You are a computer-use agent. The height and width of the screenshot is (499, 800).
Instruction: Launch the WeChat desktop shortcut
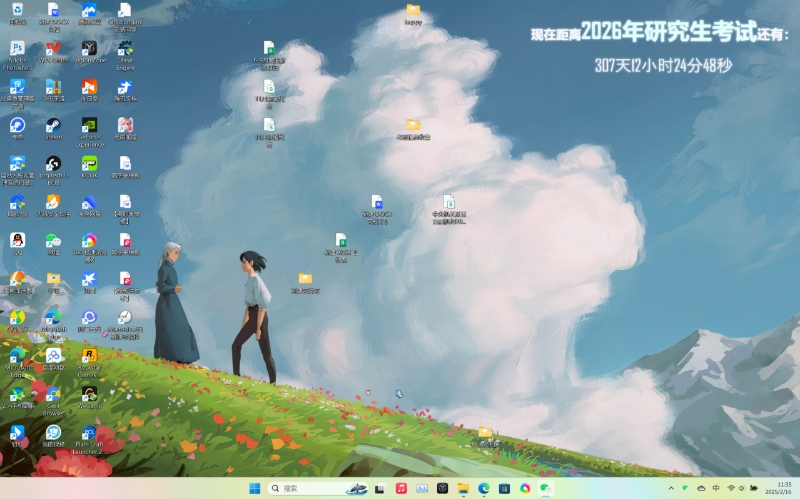[53, 241]
